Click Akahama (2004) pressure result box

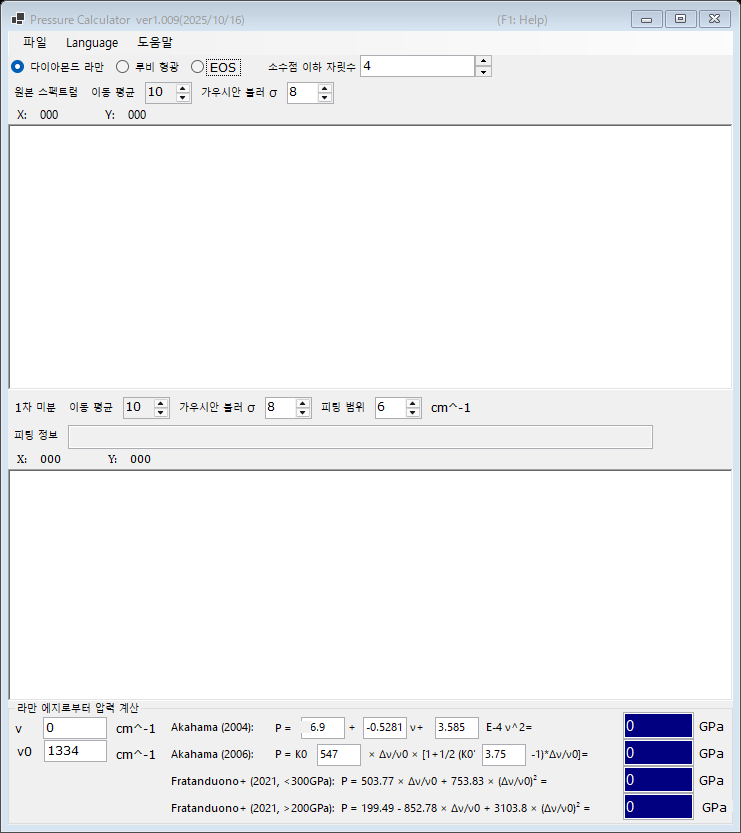(x=659, y=726)
